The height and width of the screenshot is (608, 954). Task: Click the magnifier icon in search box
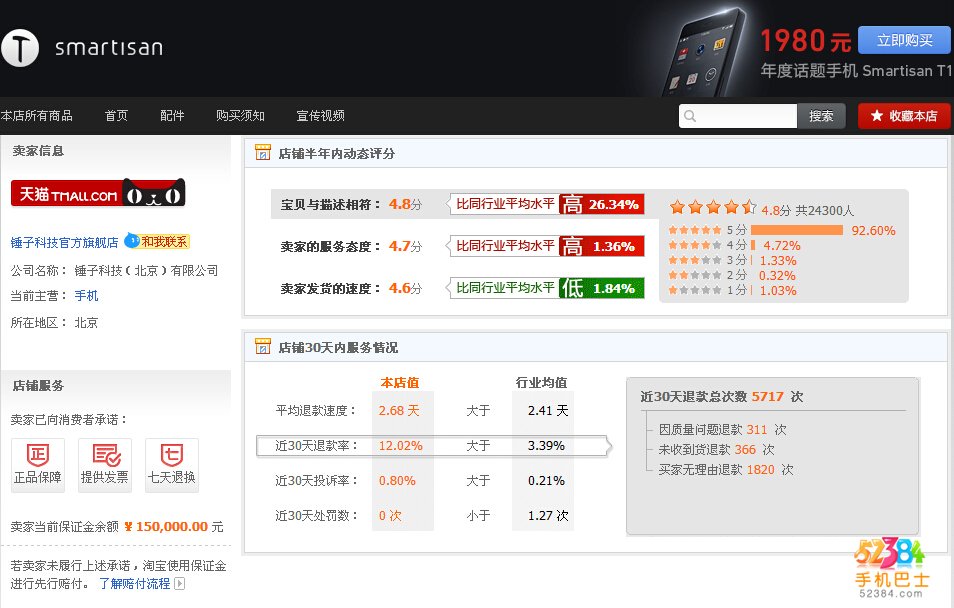[x=690, y=116]
